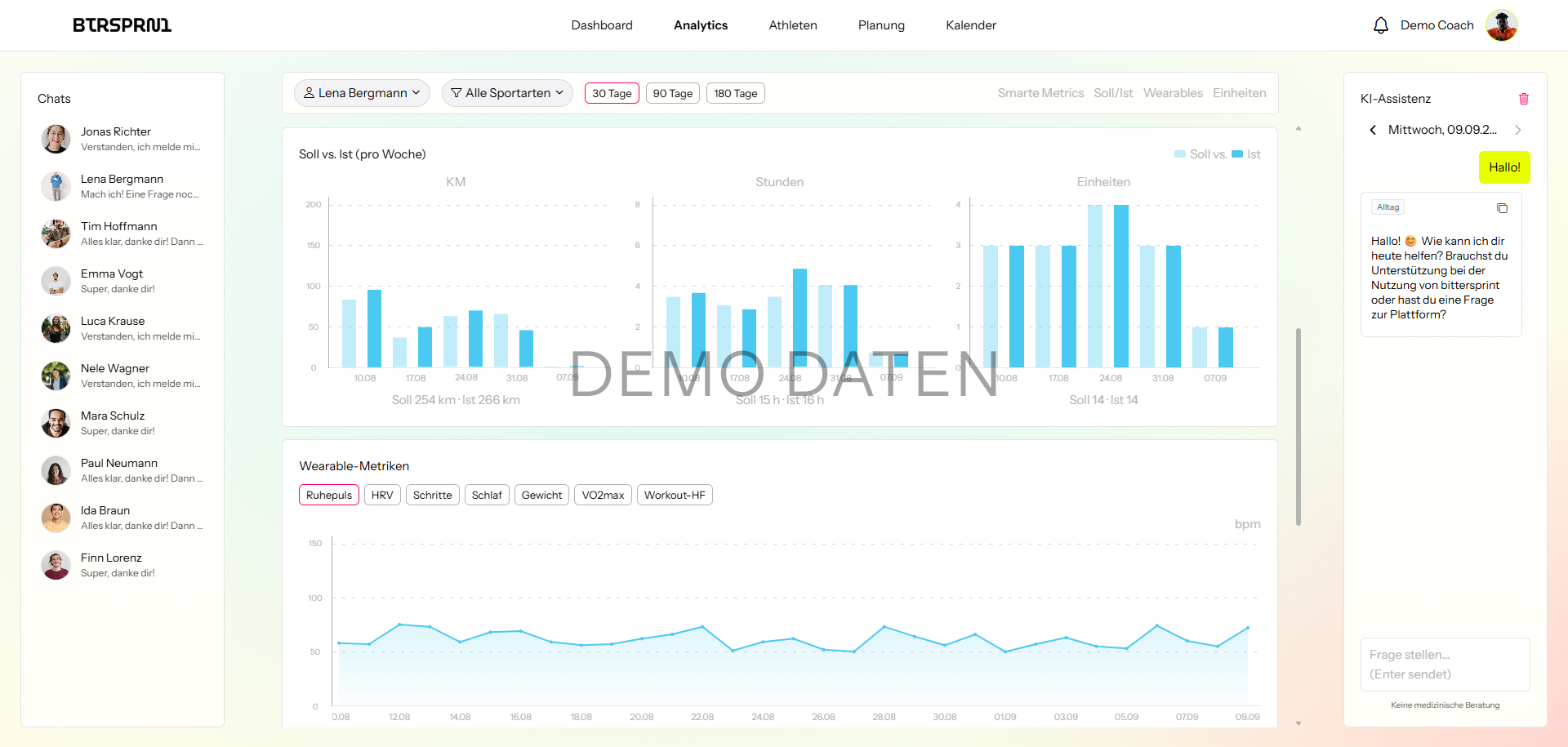Image resolution: width=1568 pixels, height=747 pixels.
Task: Open Dashboard navigation tab
Action: point(602,25)
